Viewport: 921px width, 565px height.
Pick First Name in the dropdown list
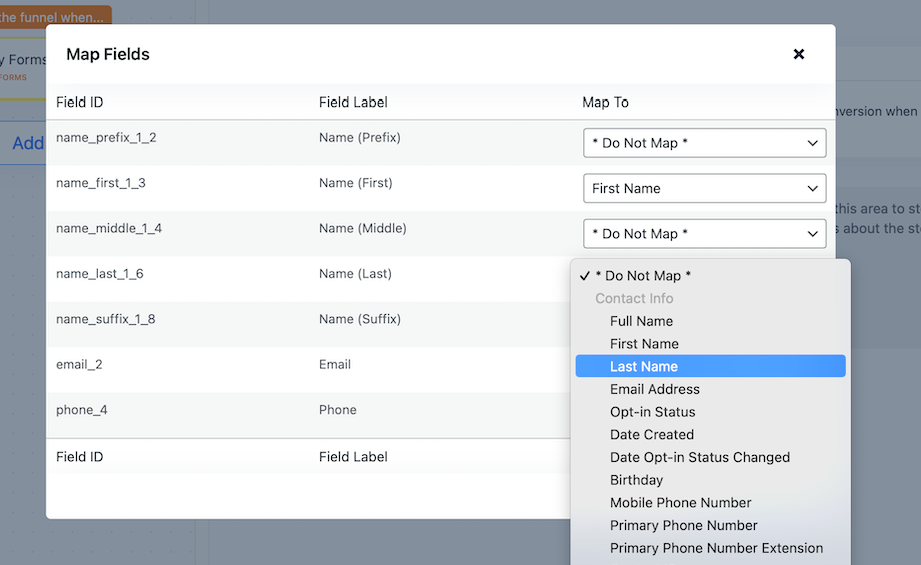pos(644,344)
